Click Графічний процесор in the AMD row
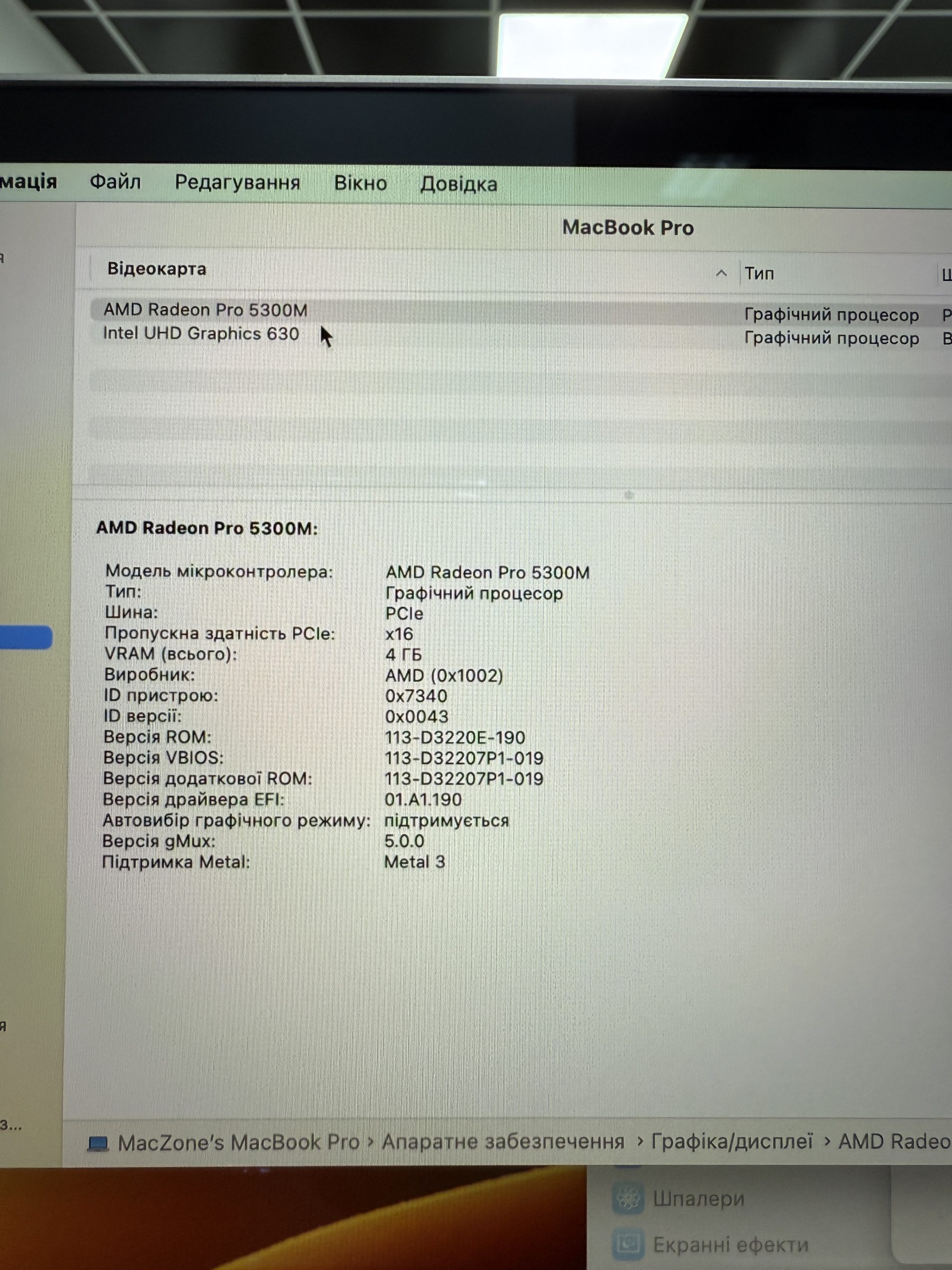The height and width of the screenshot is (1270, 952). click(832, 315)
